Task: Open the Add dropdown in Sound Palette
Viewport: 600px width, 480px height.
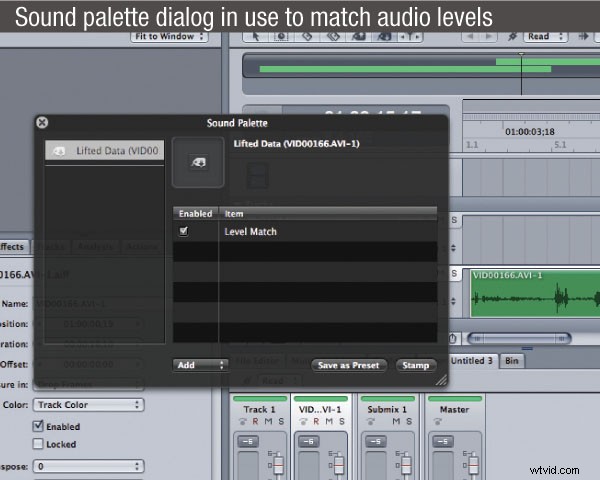Action: tap(201, 365)
